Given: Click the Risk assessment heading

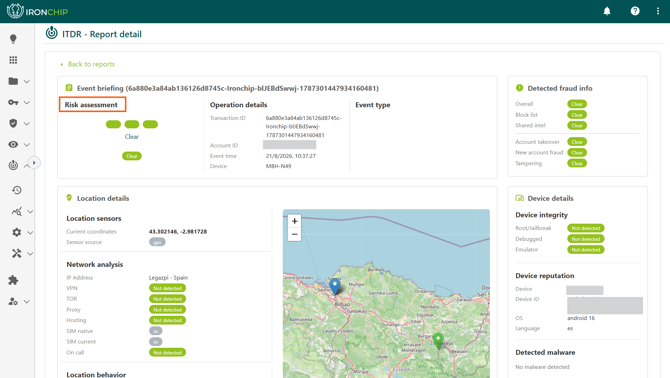Looking at the screenshot, I should click(x=91, y=105).
